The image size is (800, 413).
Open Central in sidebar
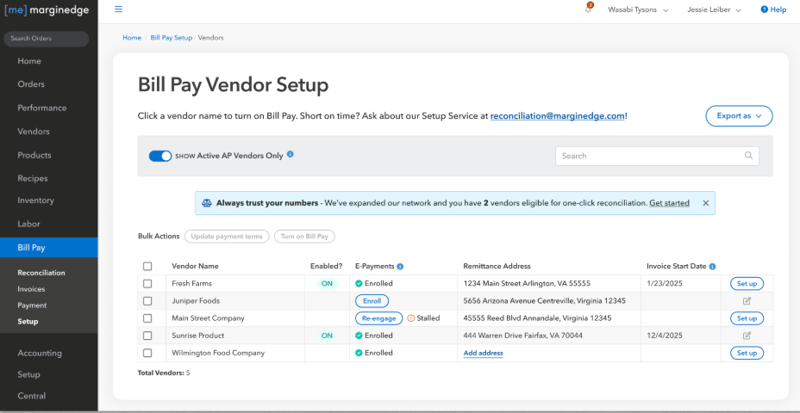click(31, 396)
